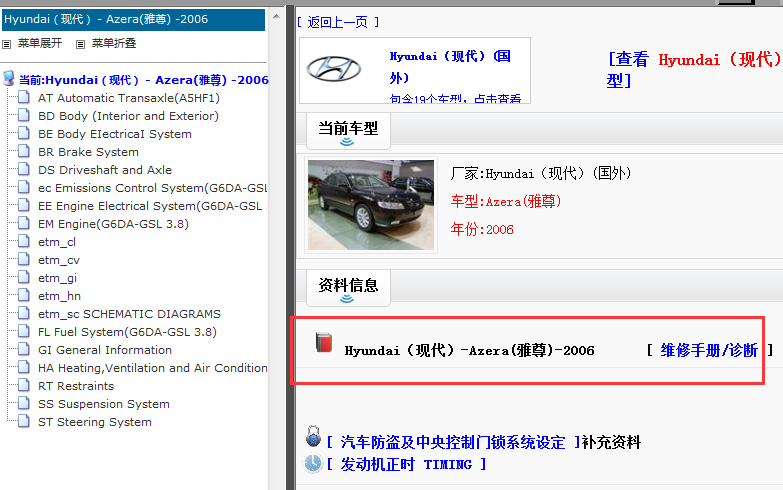Viewport: 783px width, 490px height.
Task: Select AT Automatic Transaxle(A5HF1) tree item
Action: click(x=129, y=98)
